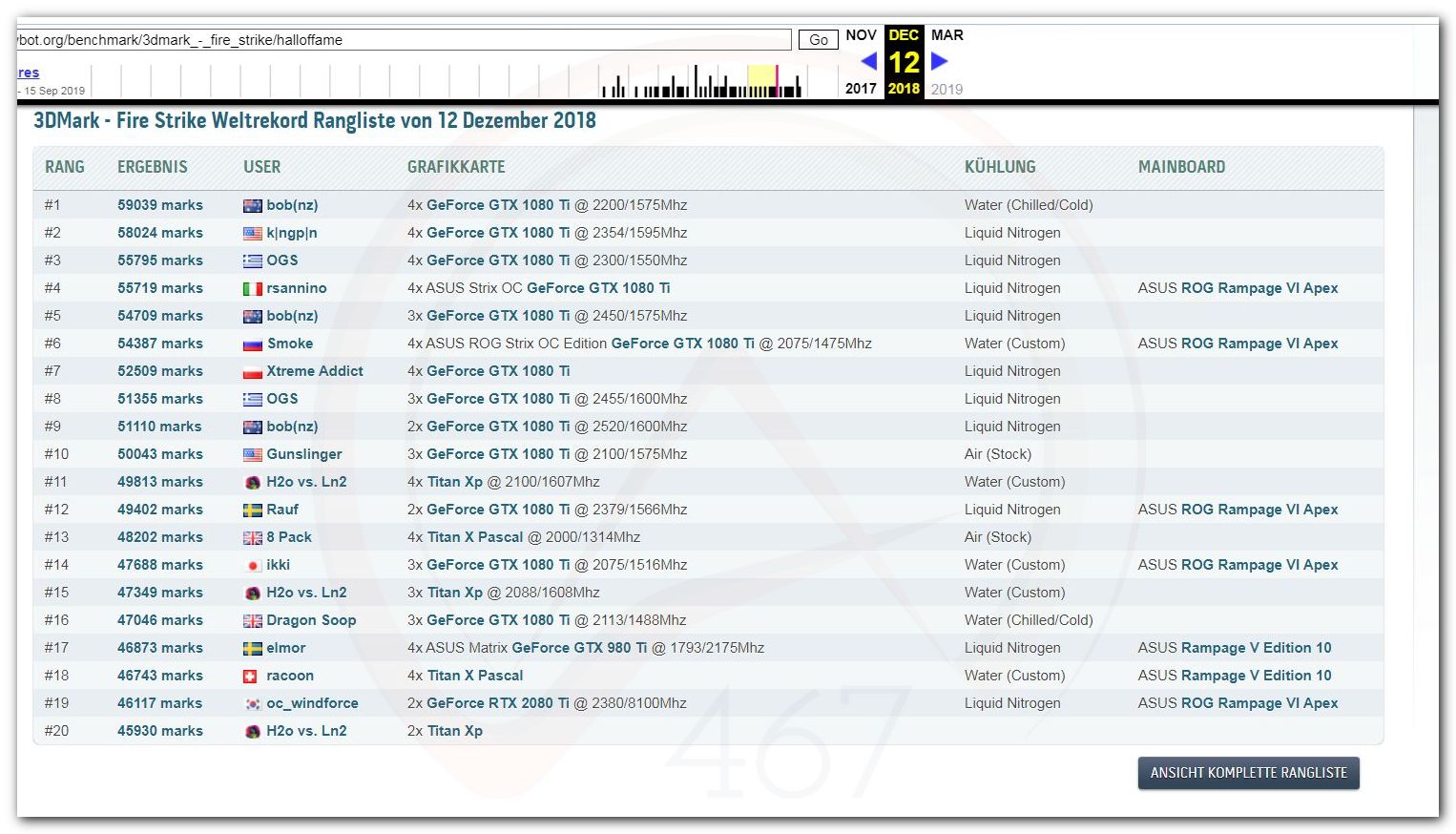Click ROG Rampage VI Apex link in ikki's row
This screenshot has height=834, width=1456.
(x=1259, y=565)
